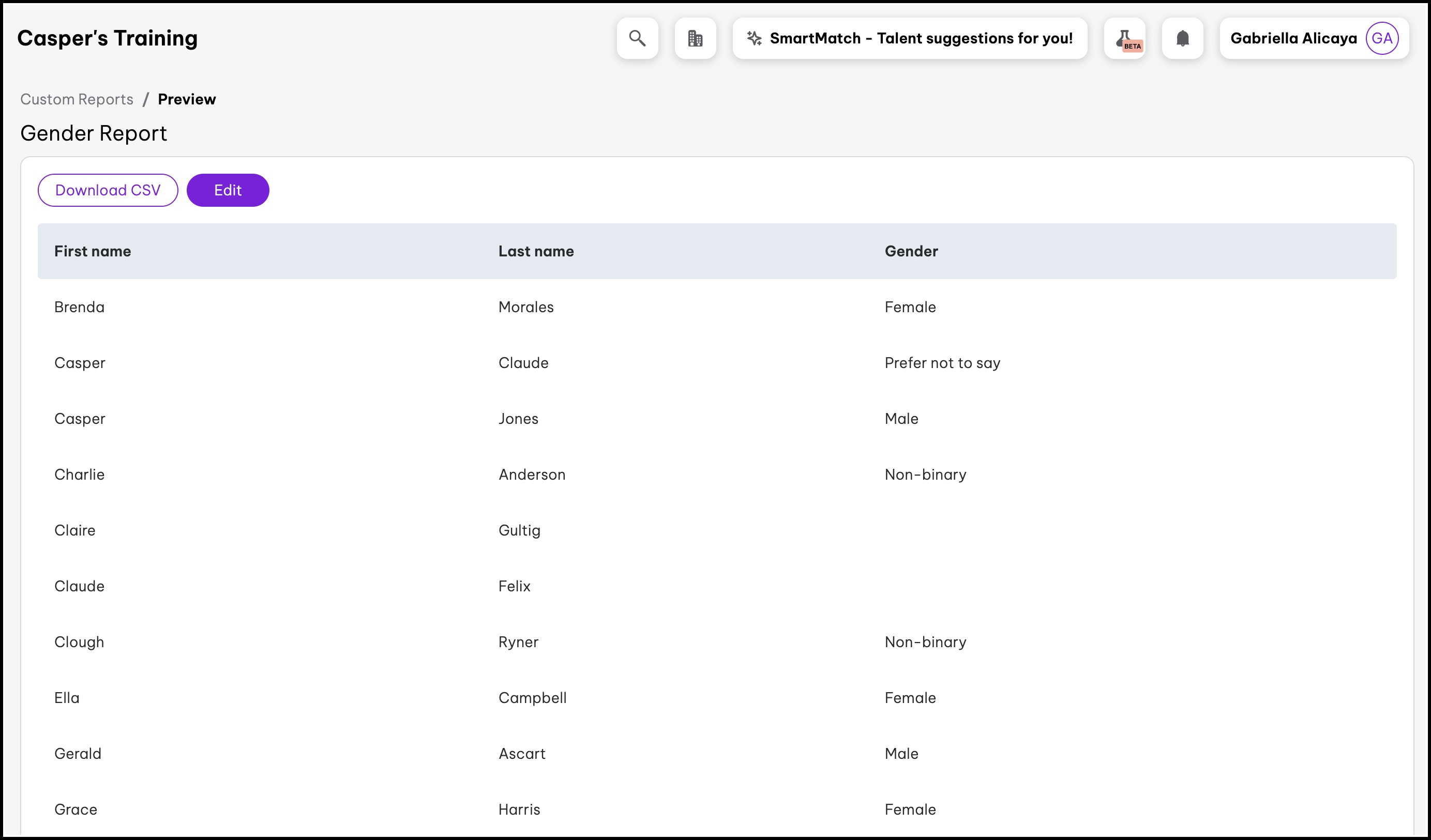
Task: Open the BETA lab flask icon
Action: click(1124, 38)
